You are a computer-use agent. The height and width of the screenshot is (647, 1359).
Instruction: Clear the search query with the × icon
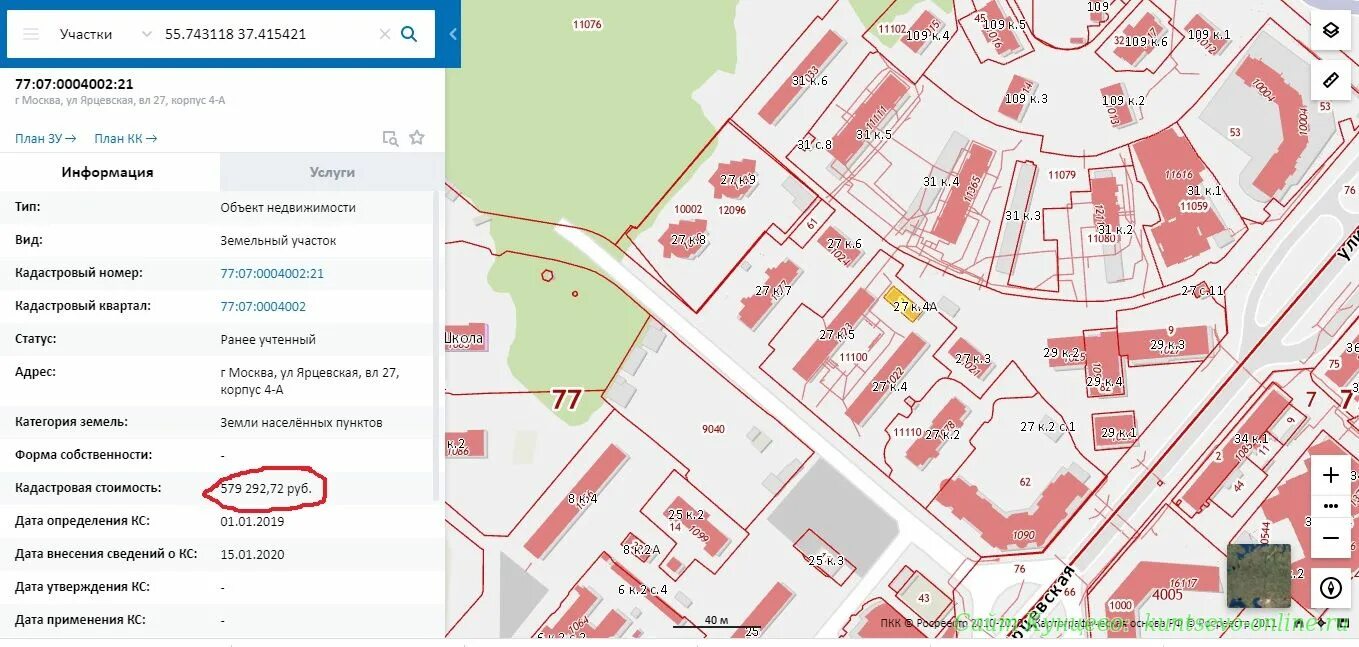[384, 33]
